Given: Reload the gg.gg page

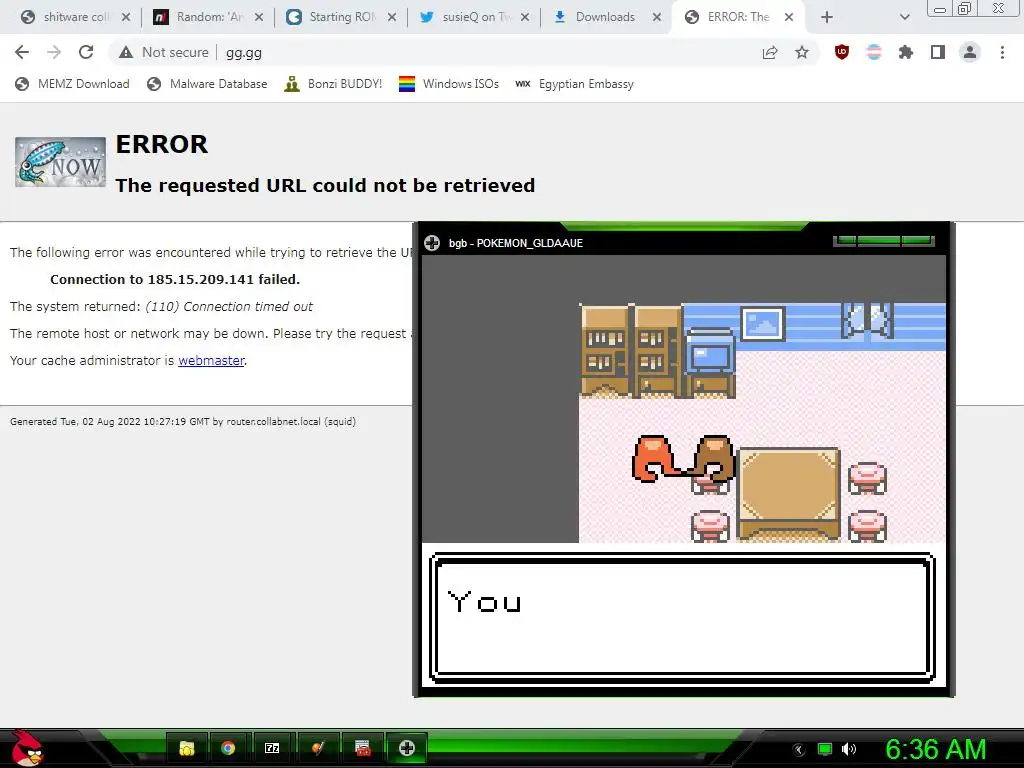Looking at the screenshot, I should (x=86, y=52).
